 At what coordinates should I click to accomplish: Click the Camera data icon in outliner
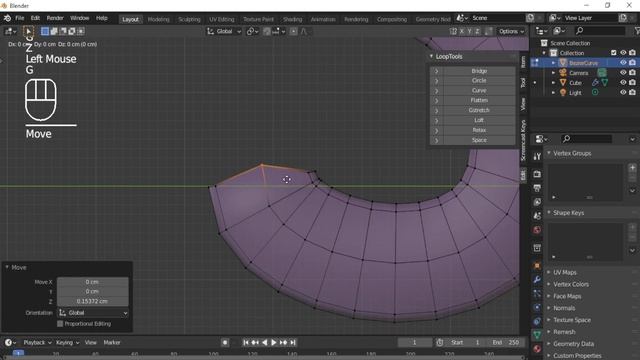point(602,73)
